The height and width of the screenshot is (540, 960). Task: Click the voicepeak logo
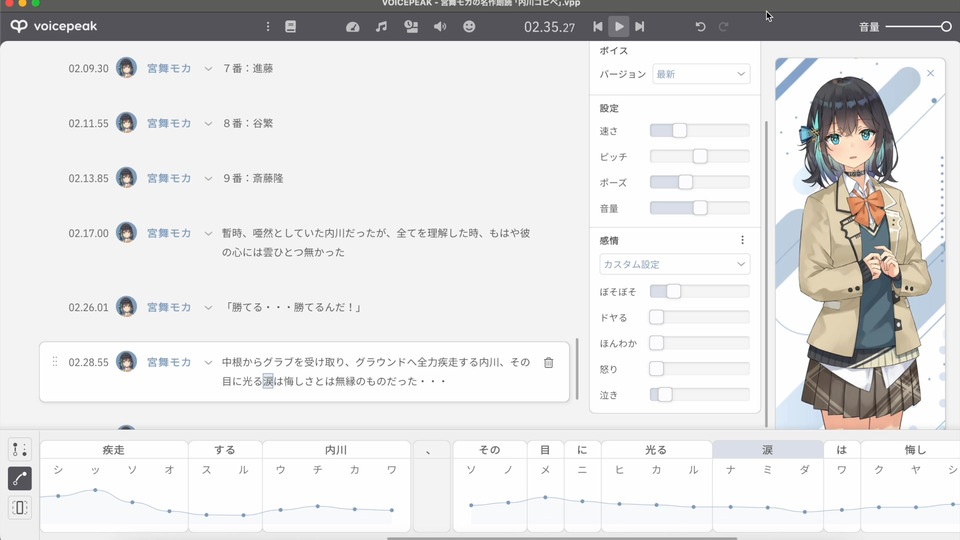(54, 26)
